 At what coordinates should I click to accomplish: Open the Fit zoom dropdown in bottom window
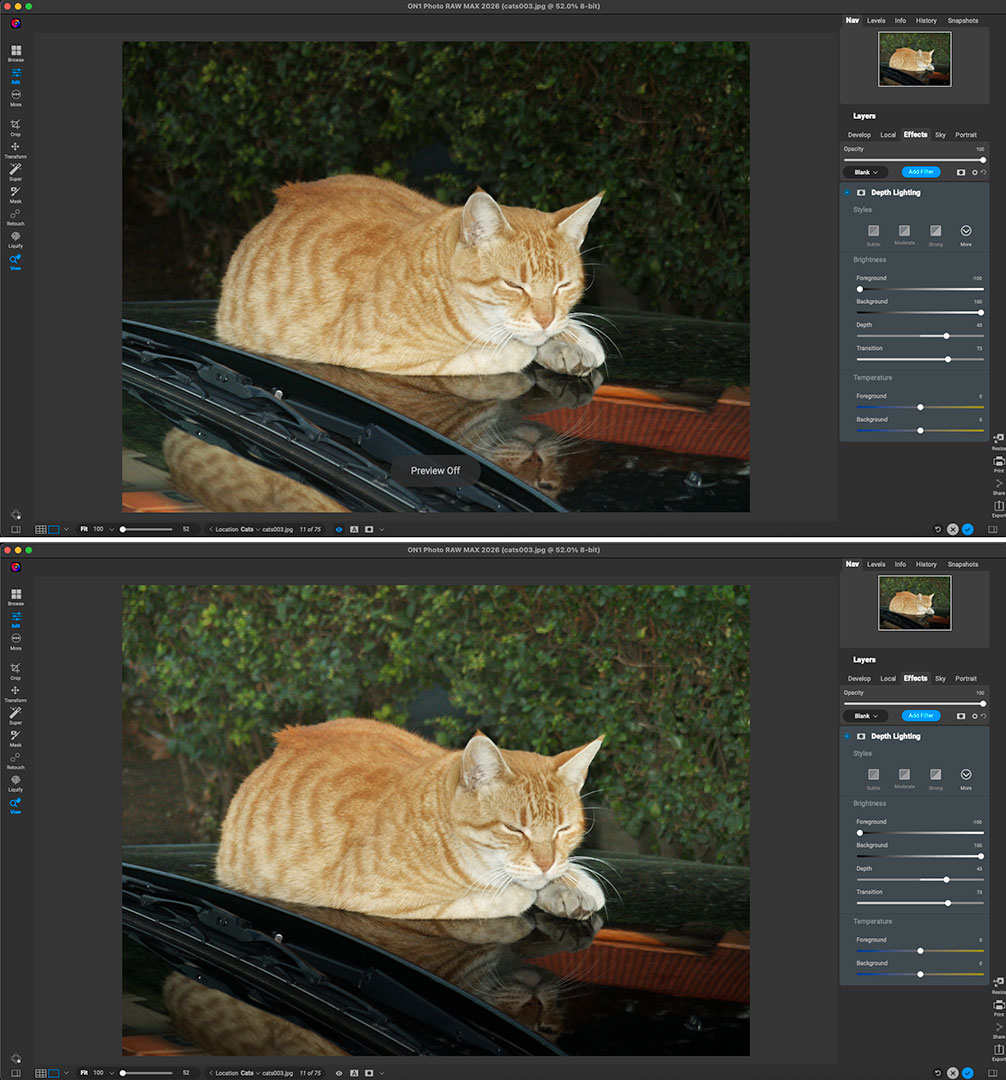point(110,1073)
